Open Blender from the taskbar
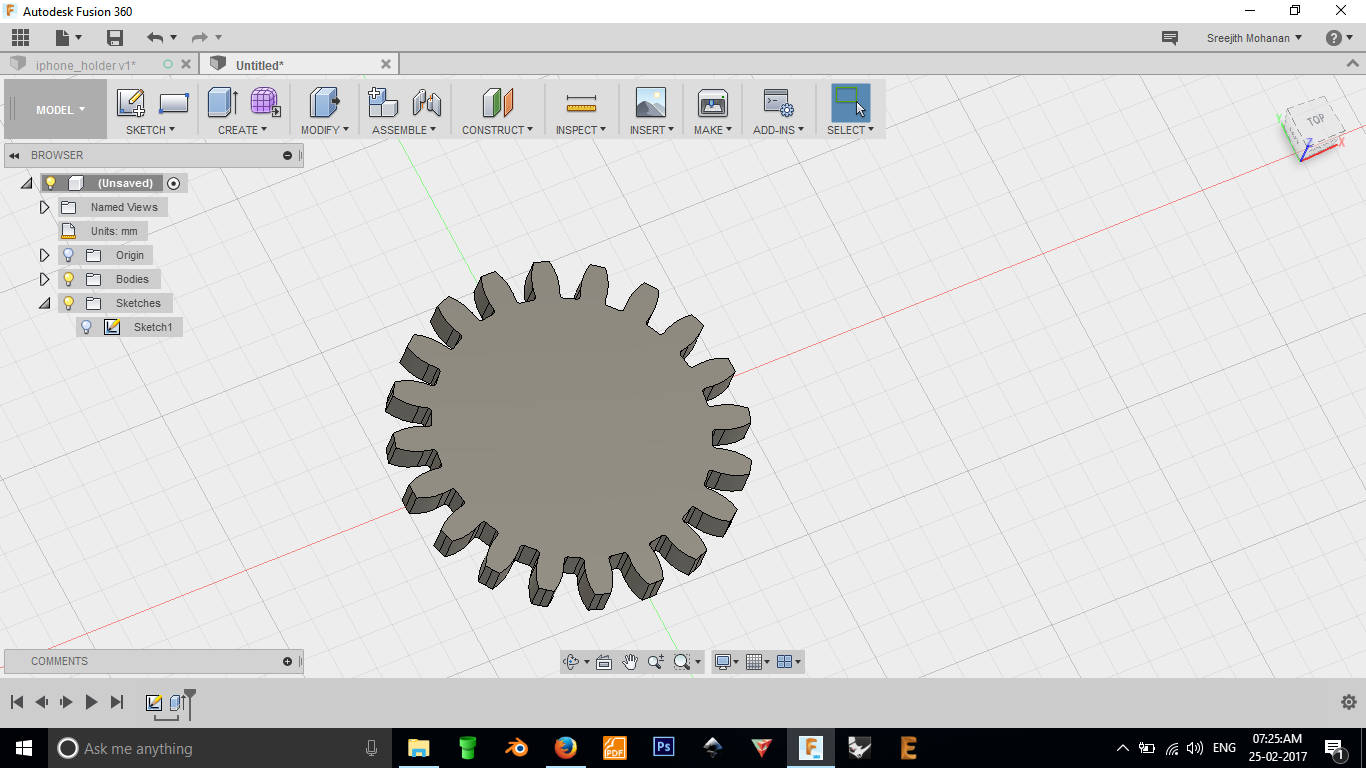1366x768 pixels. click(516, 748)
